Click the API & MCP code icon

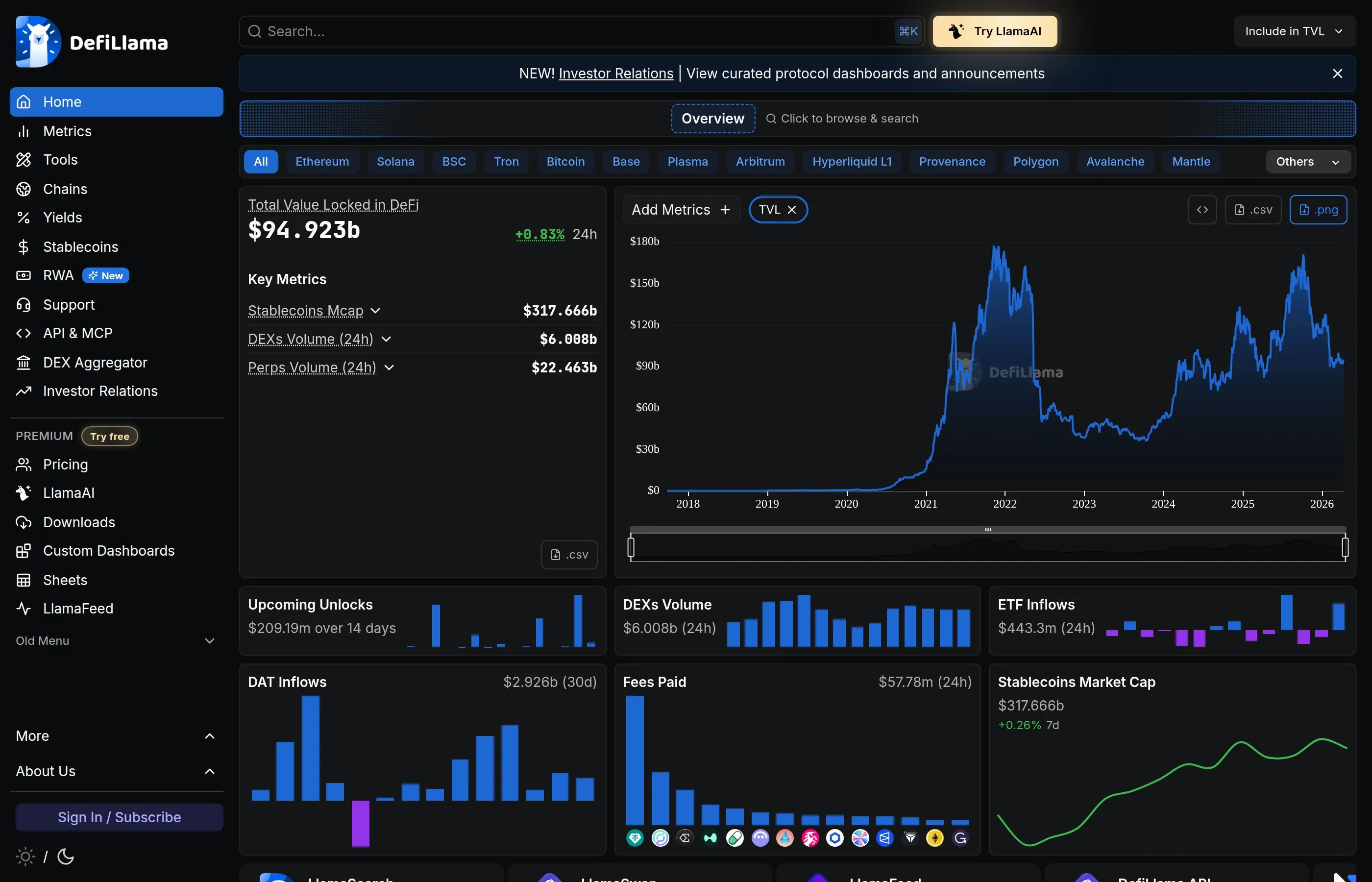coord(24,333)
